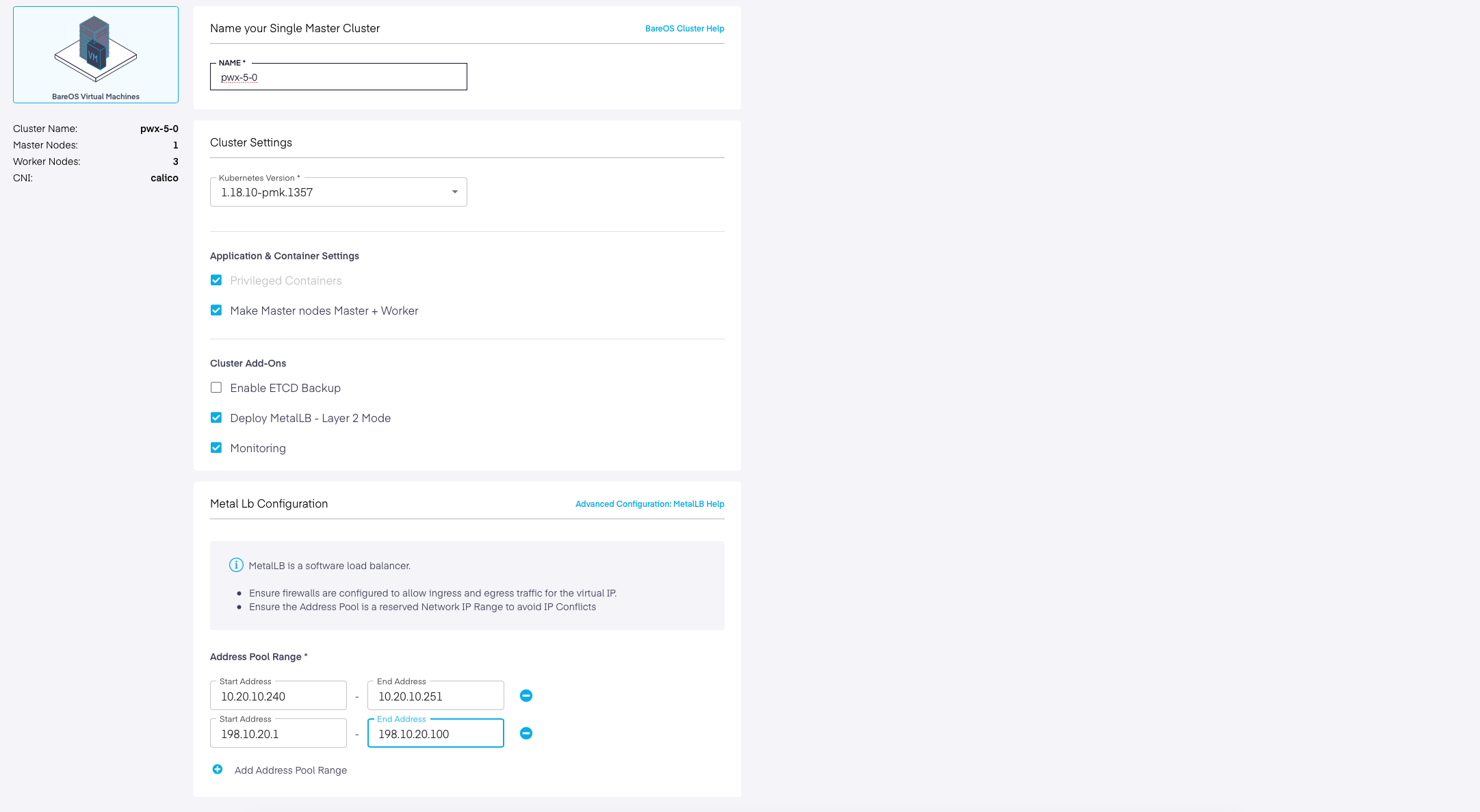
Task: Click the first Start Address field 10.20.10.240
Action: (x=278, y=696)
